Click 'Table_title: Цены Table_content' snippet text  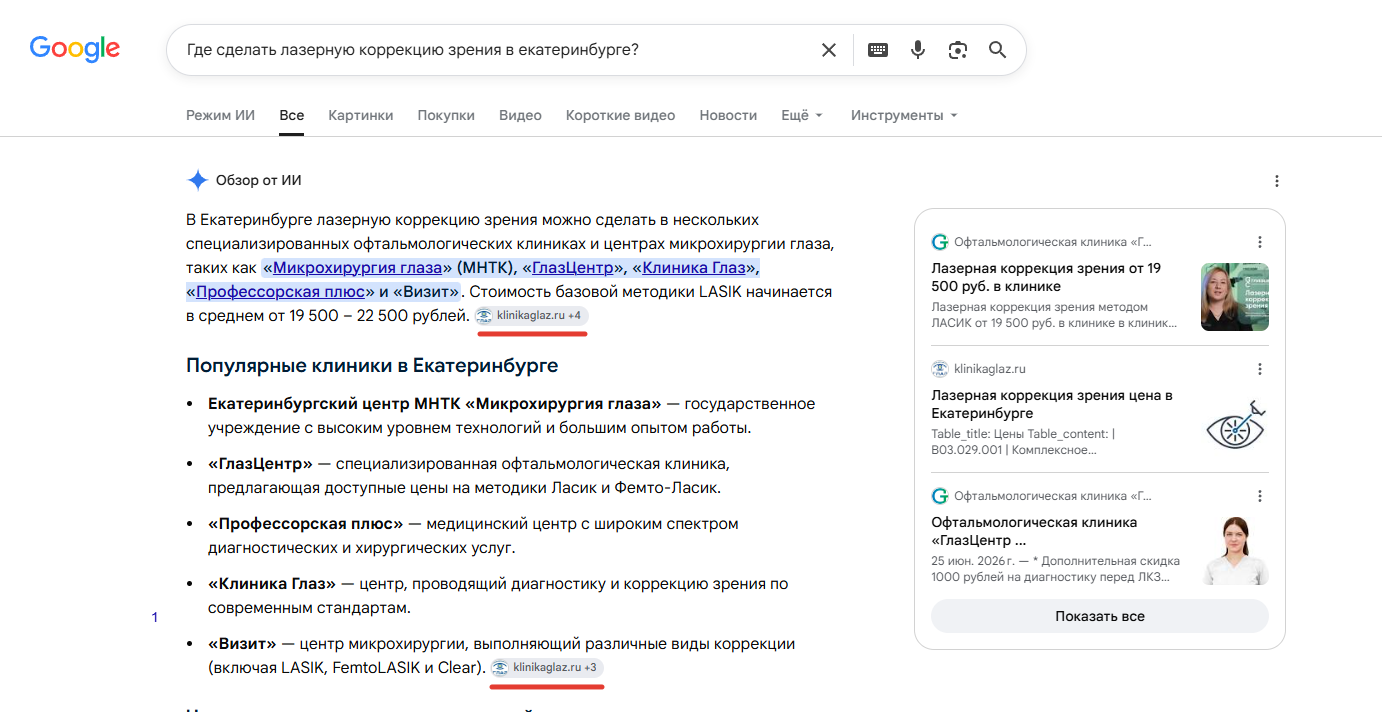pos(1023,442)
